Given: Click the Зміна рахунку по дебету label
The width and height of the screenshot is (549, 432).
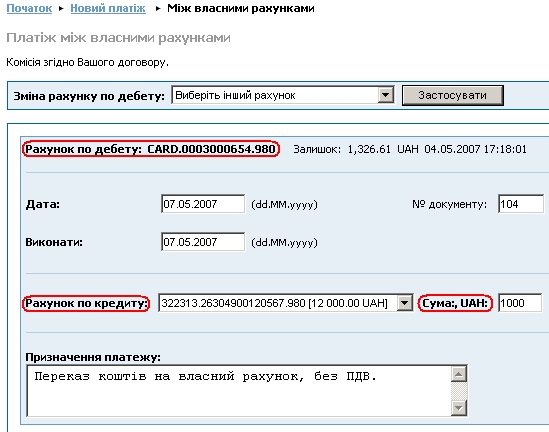Looking at the screenshot, I should (x=89, y=96).
